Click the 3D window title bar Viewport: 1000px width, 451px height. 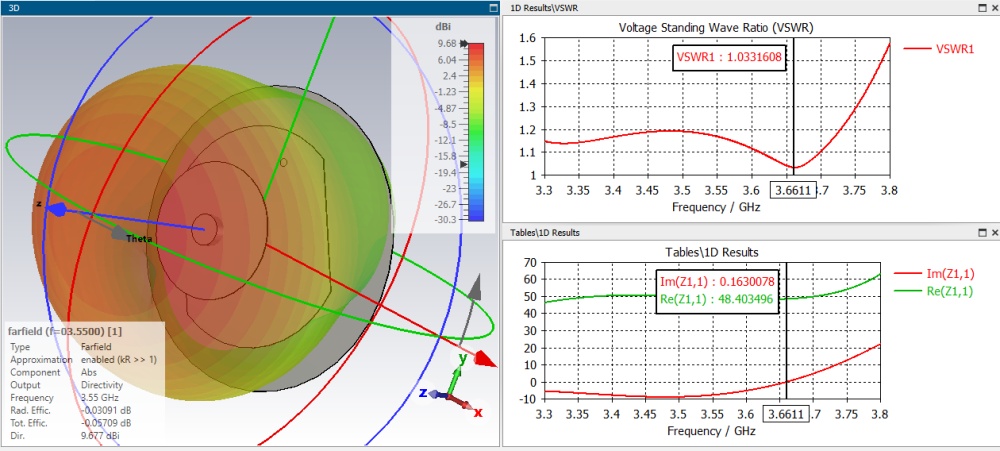(x=249, y=8)
